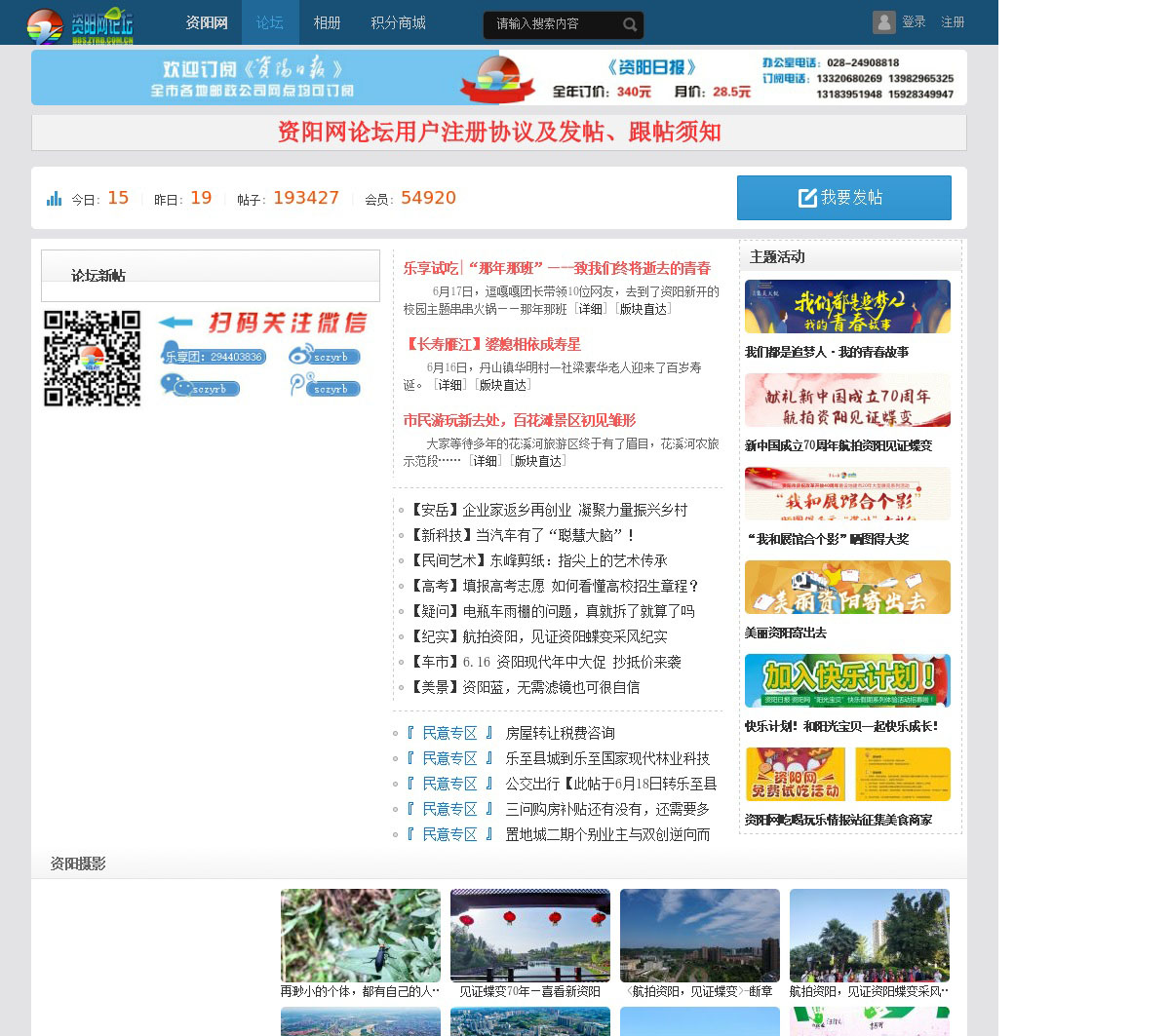Open the 乐享试吃 那年那班 headline
Viewport: 1170px width, 1036px height.
[x=557, y=268]
